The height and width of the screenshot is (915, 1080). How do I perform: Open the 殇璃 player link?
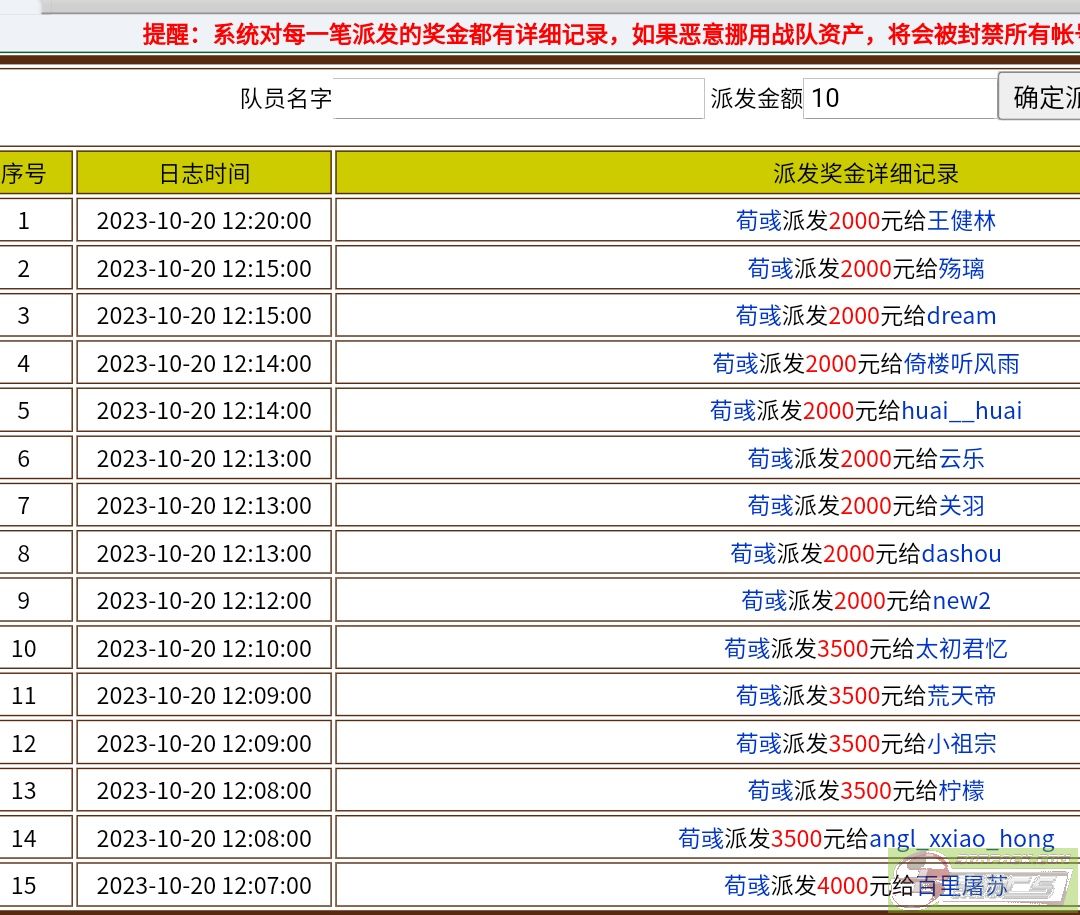pyautogui.click(x=961, y=268)
